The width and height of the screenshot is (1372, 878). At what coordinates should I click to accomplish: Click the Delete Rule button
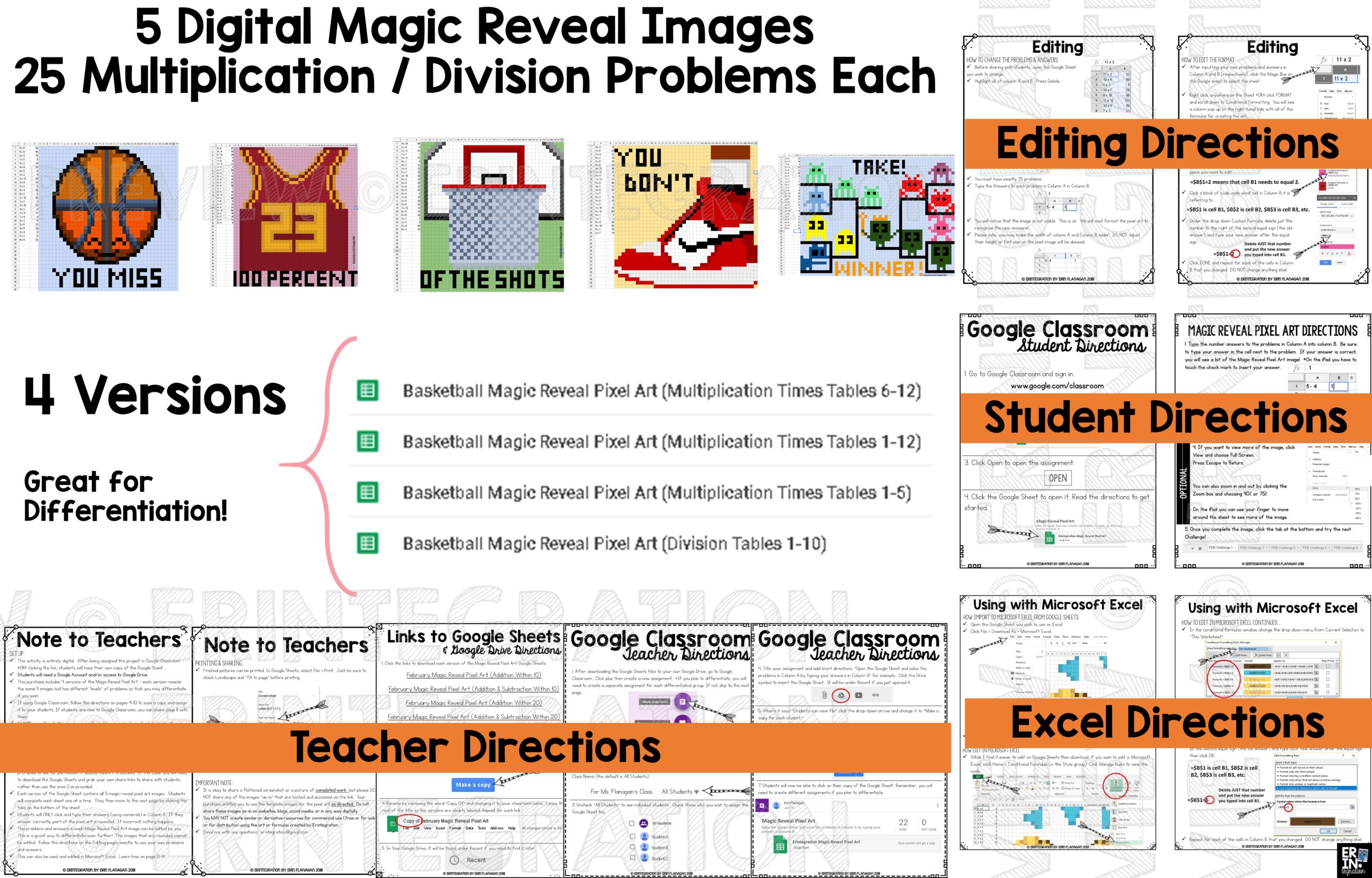click(1264, 656)
